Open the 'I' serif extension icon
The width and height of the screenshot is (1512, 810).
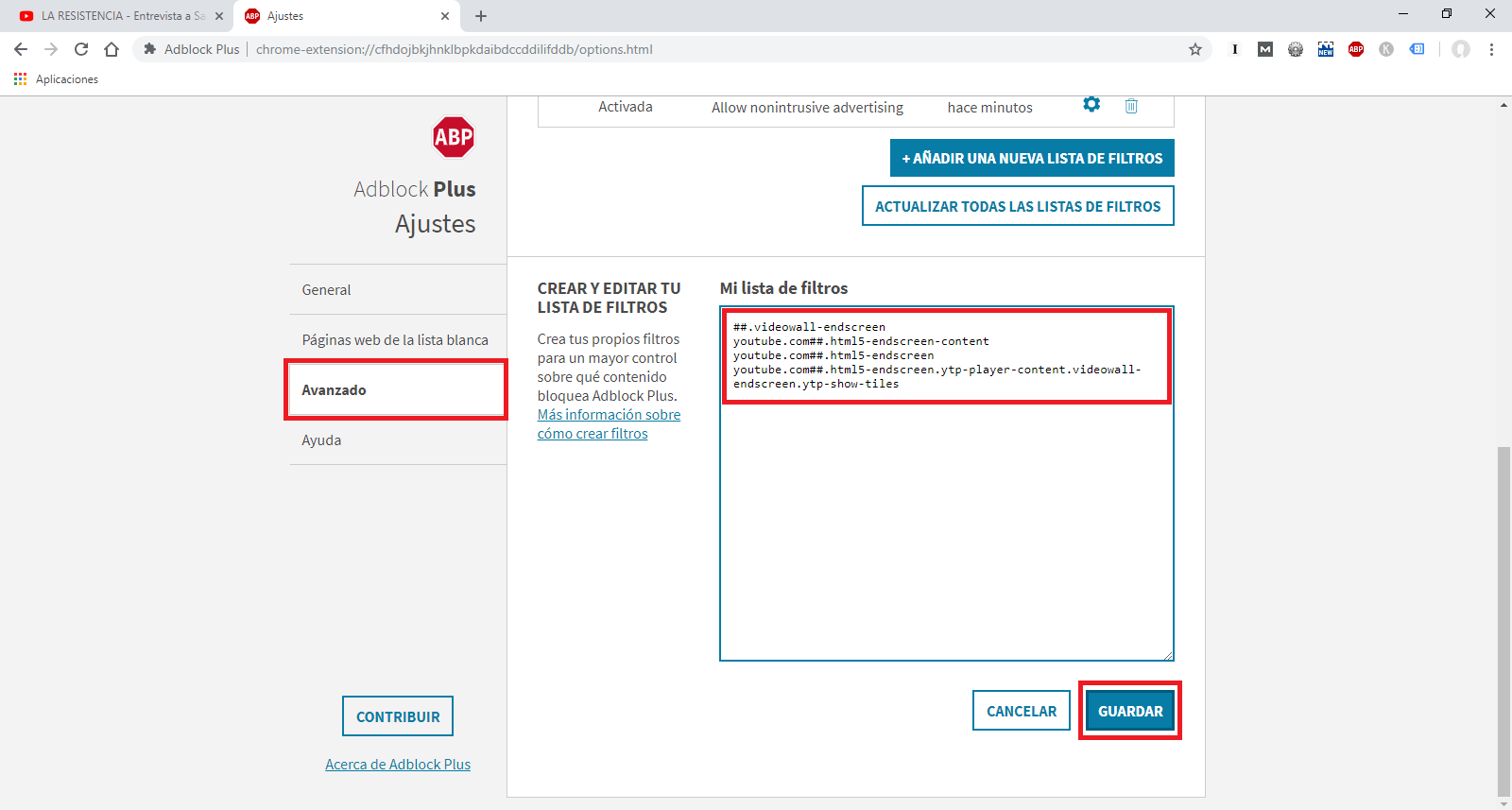(x=1235, y=49)
